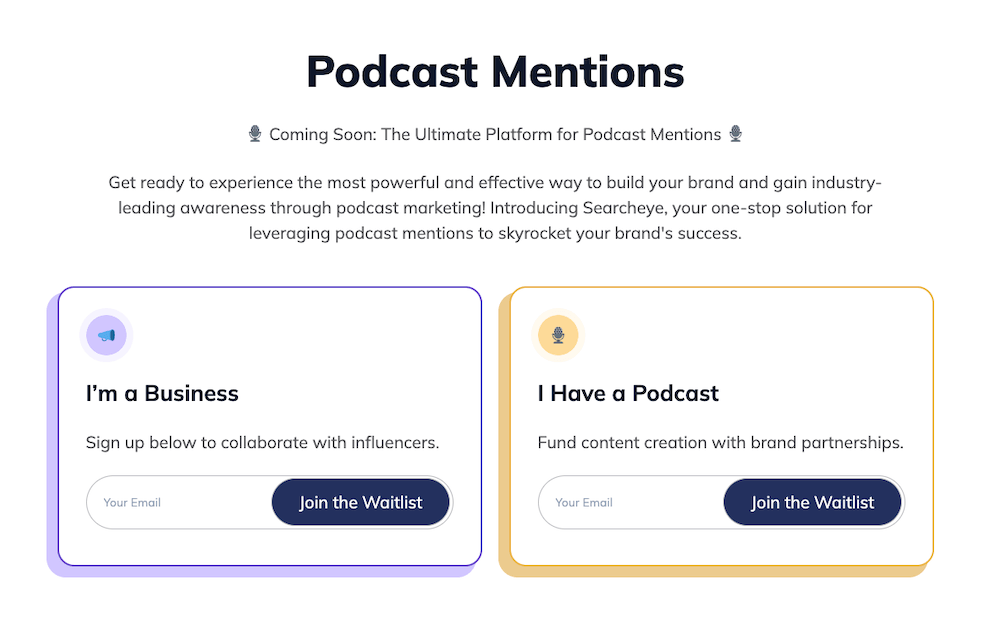Click the Your Email field on the podcast card
This screenshot has width=1000, height=629.
point(620,502)
